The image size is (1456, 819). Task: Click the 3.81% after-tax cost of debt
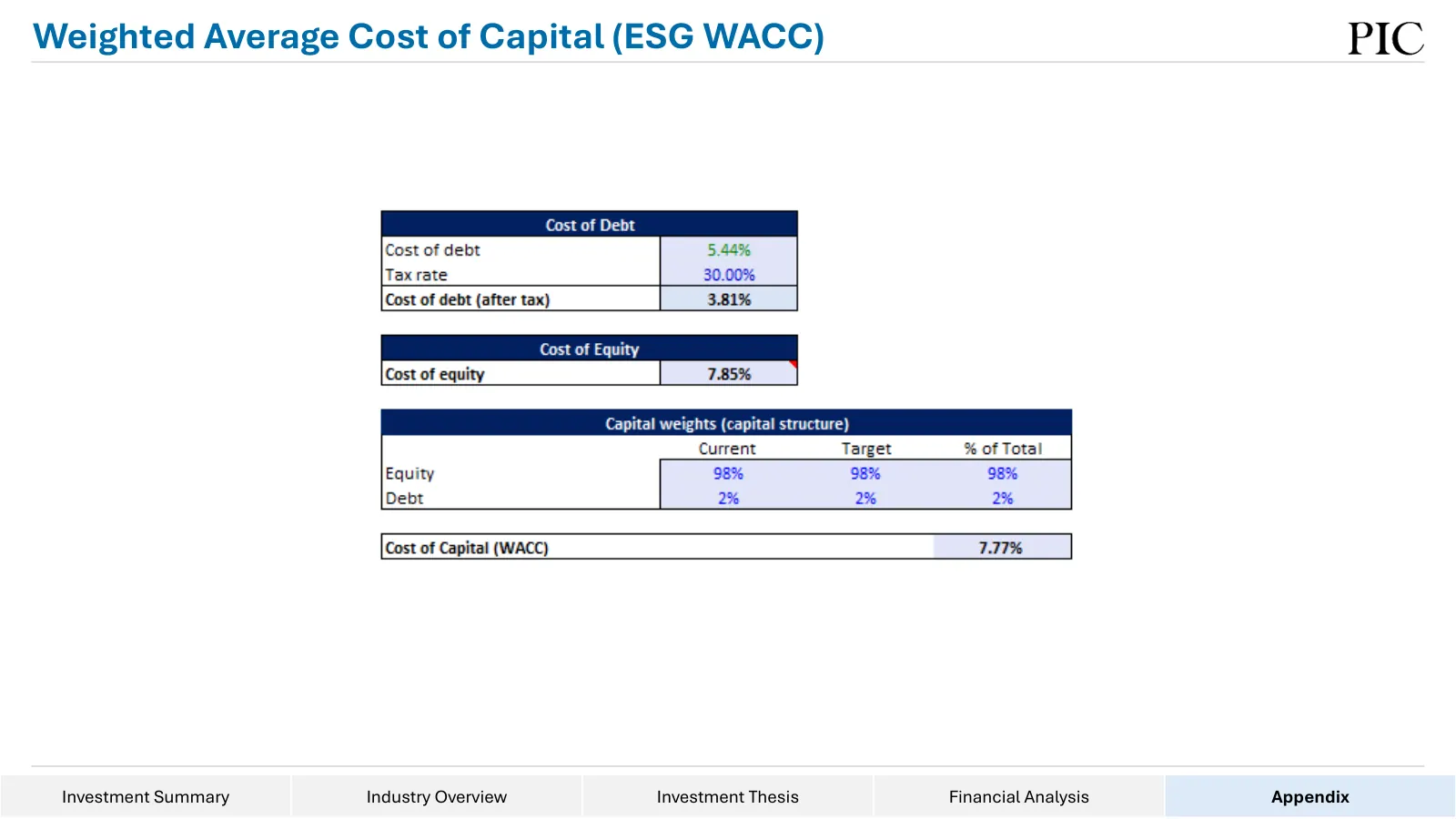click(729, 299)
